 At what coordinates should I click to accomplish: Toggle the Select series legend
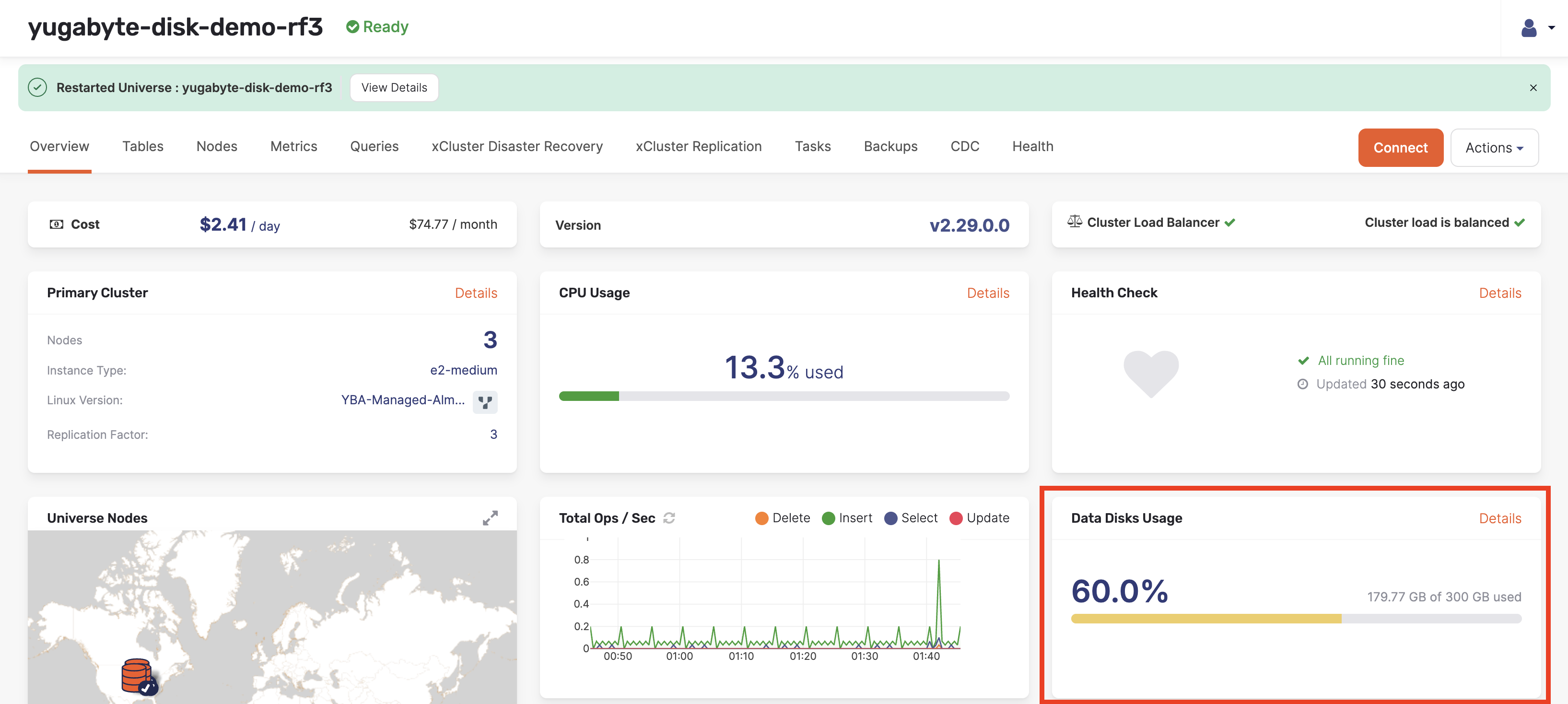coord(911,517)
